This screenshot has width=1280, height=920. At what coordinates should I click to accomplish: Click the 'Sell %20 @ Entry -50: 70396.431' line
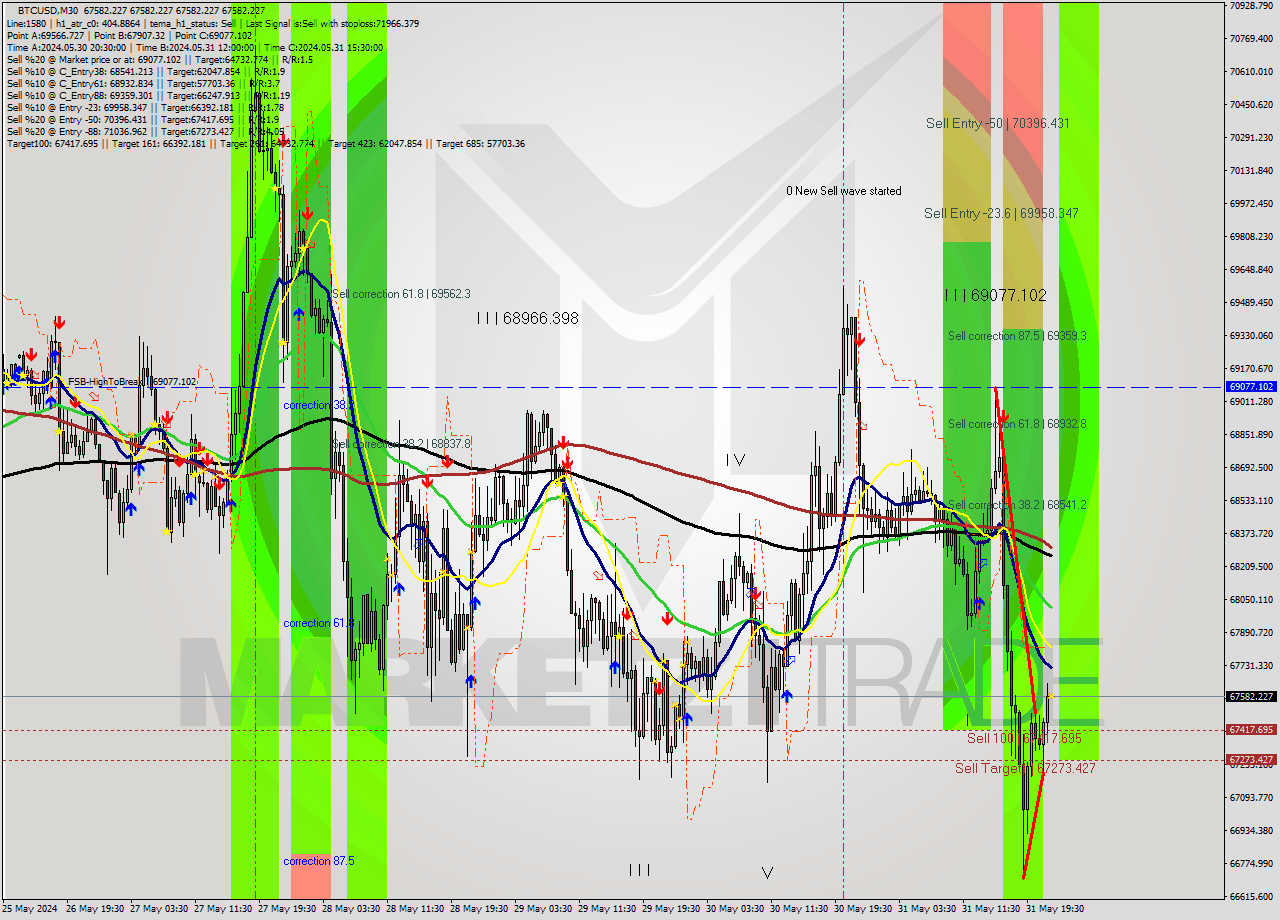tap(142, 119)
